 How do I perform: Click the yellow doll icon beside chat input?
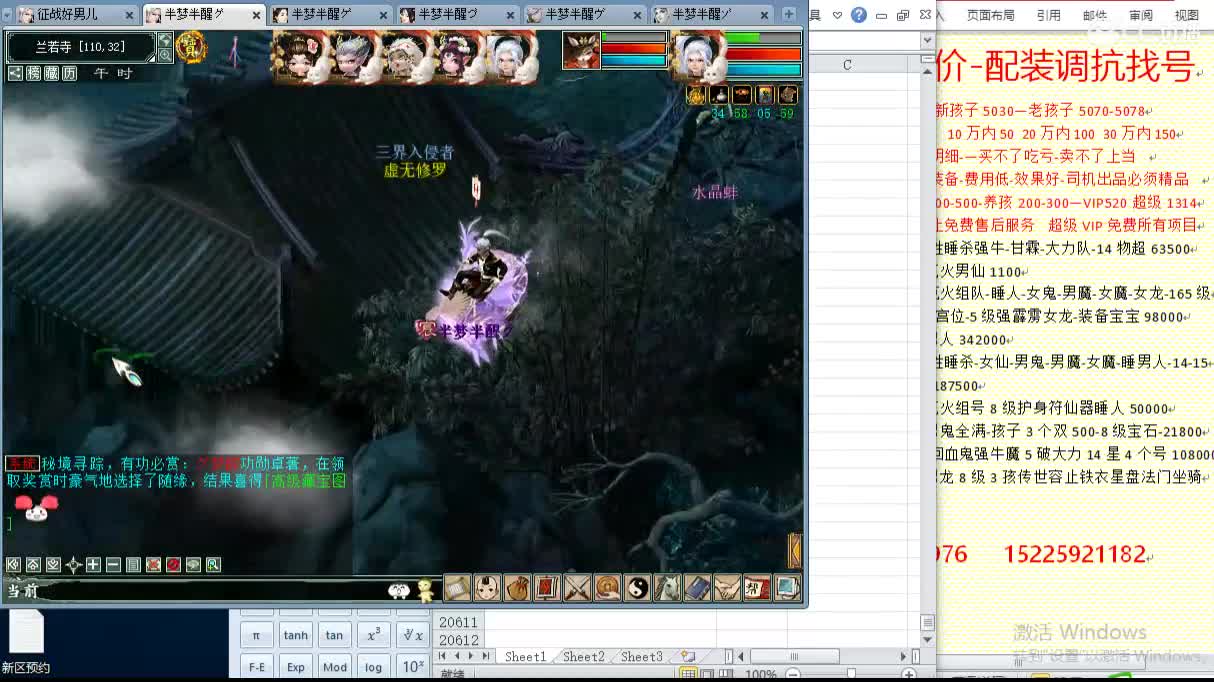click(x=426, y=590)
